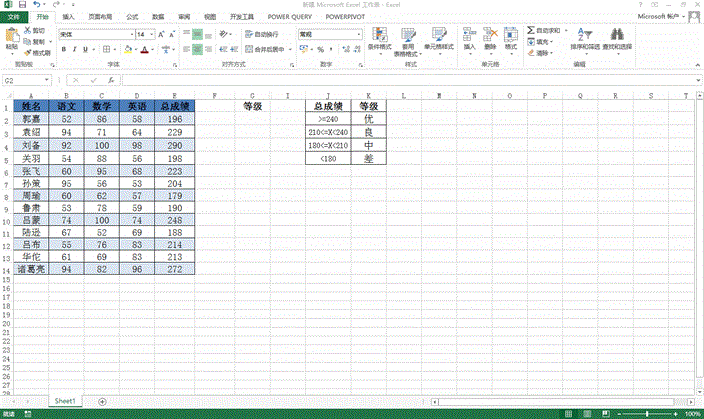Click the Save icon in quick access toolbar
Image resolution: width=704 pixels, height=419 pixels.
[22, 5]
